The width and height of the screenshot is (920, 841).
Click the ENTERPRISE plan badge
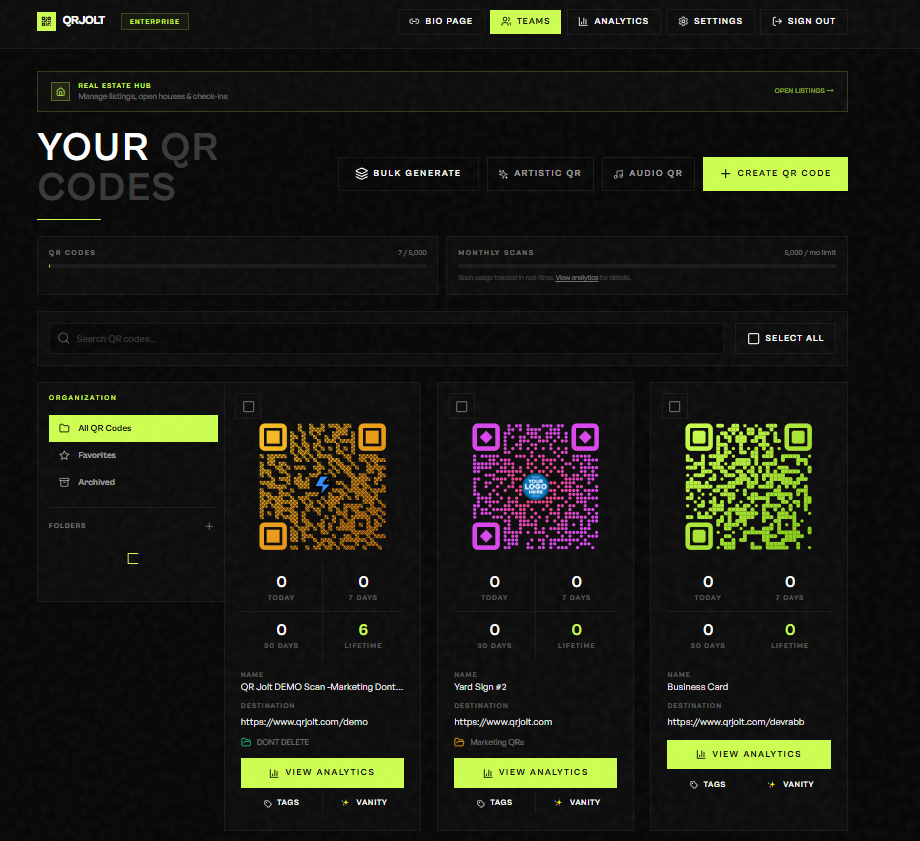coord(155,22)
